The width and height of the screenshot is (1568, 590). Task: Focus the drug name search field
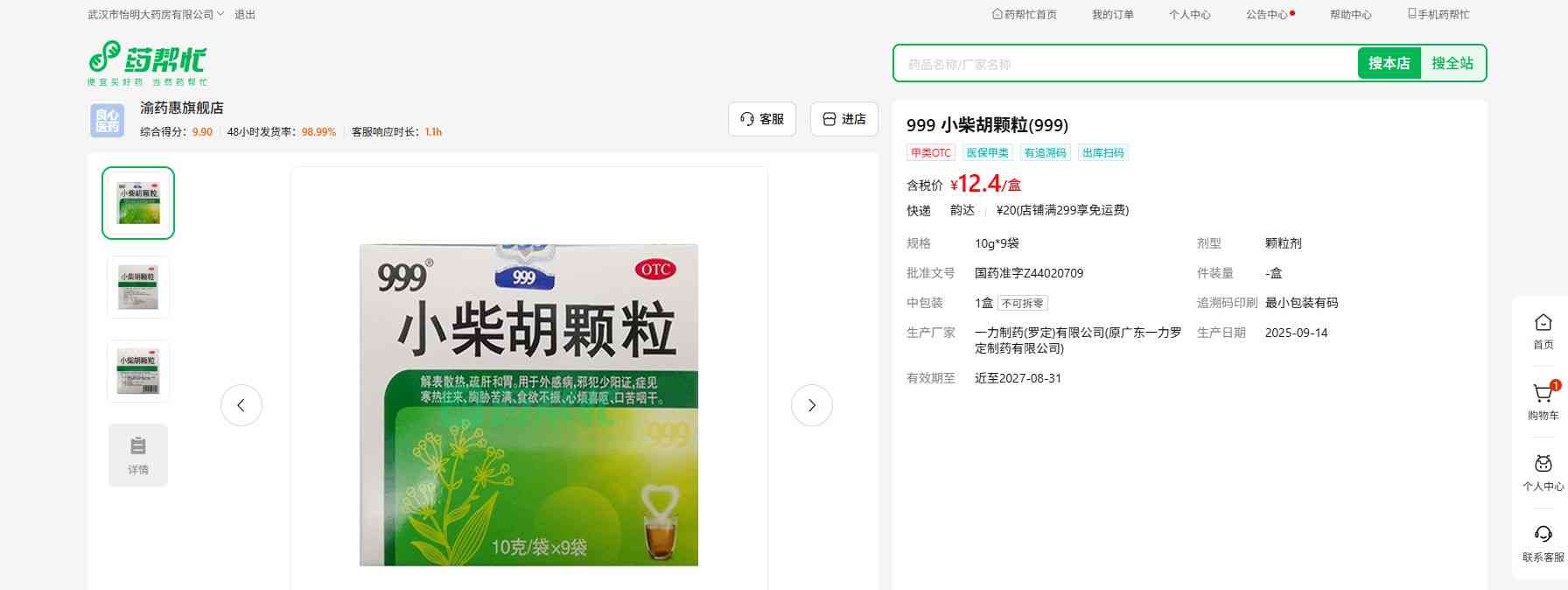click(x=1124, y=64)
